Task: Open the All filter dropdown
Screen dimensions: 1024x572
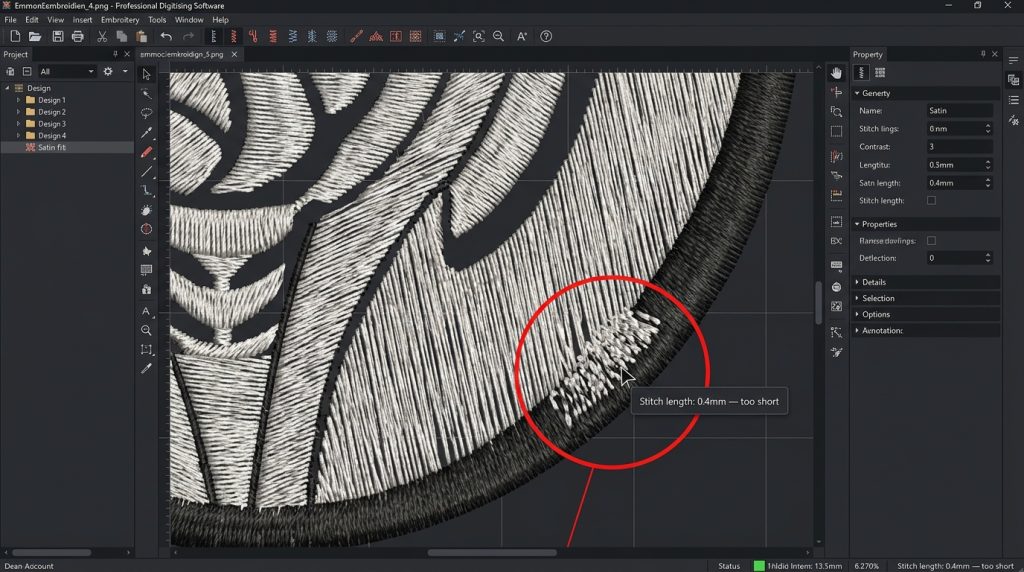Action: (x=67, y=71)
